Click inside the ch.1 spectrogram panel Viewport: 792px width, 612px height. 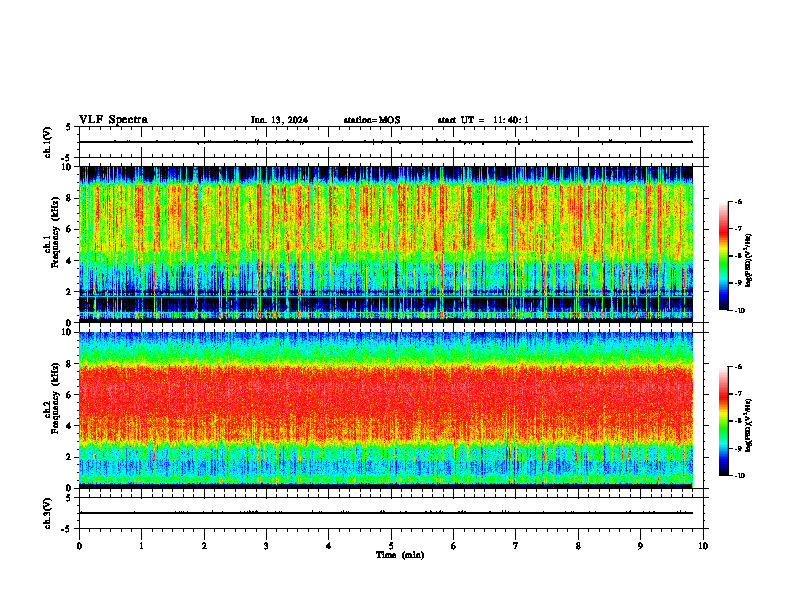[386, 244]
